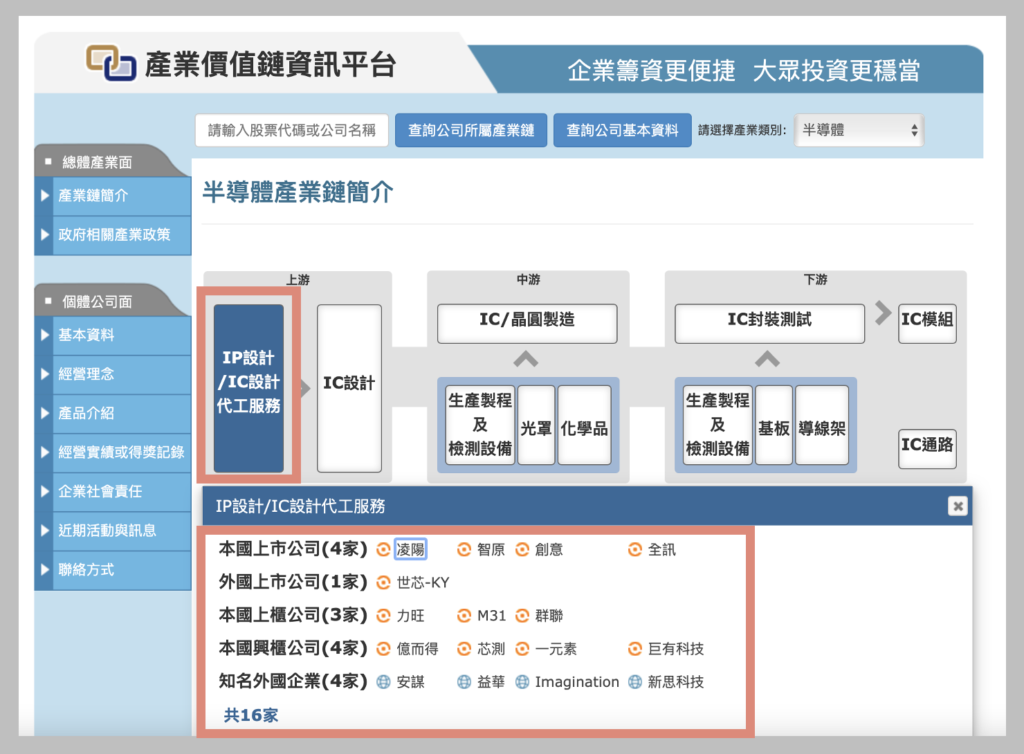Click the platform logo icon
Viewport: 1024px width, 754px height.
(x=111, y=63)
